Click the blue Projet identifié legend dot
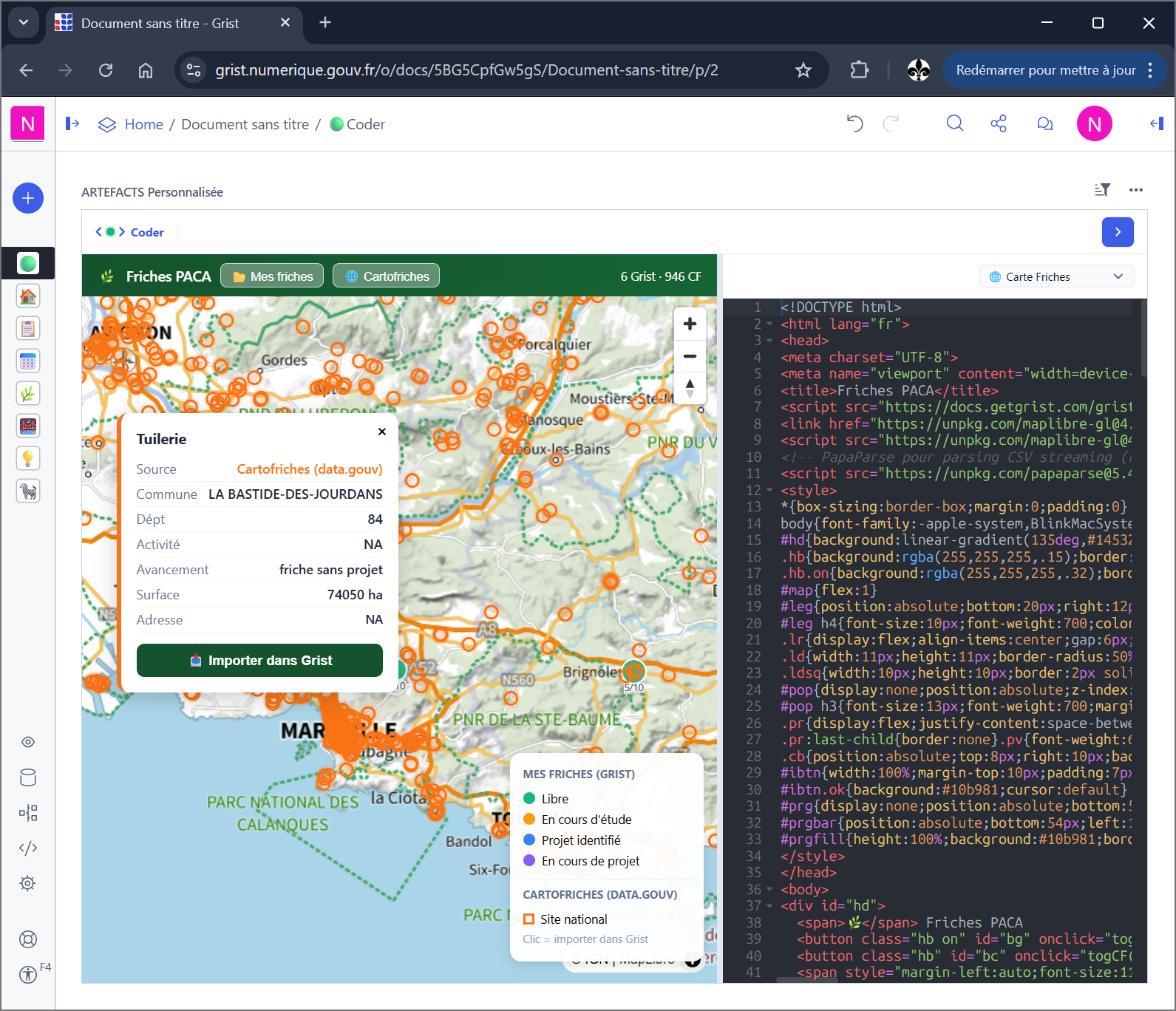This screenshot has height=1011, width=1176. pos(529,840)
